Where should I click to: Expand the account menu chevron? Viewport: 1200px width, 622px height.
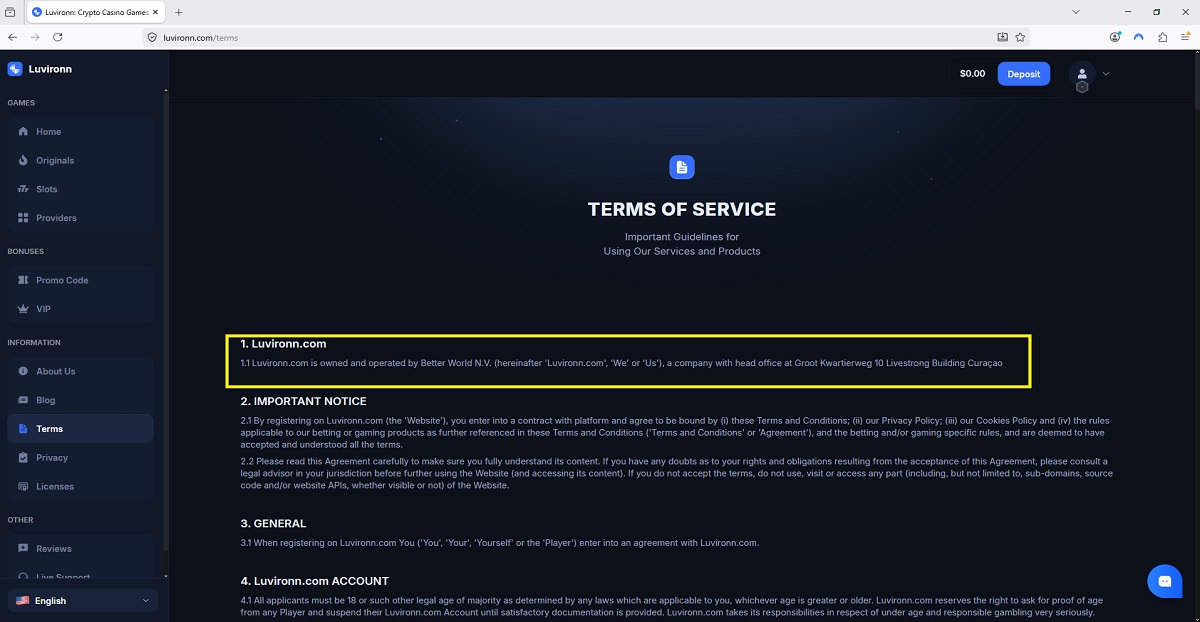[x=1106, y=74]
